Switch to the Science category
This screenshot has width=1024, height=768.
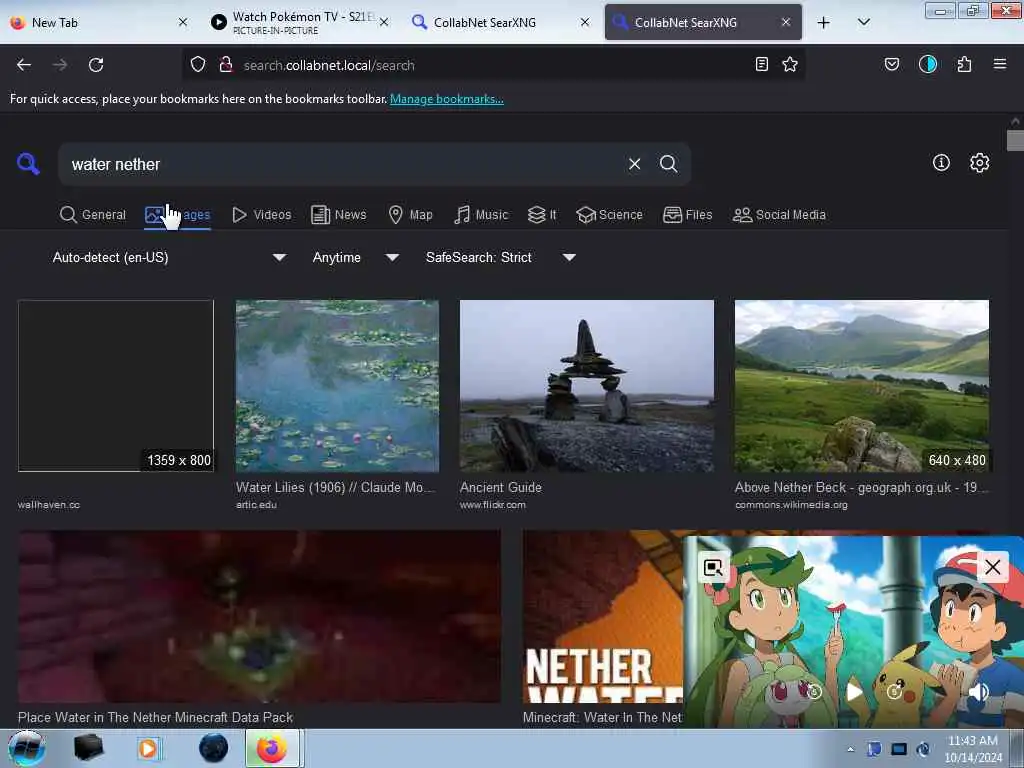(x=610, y=215)
